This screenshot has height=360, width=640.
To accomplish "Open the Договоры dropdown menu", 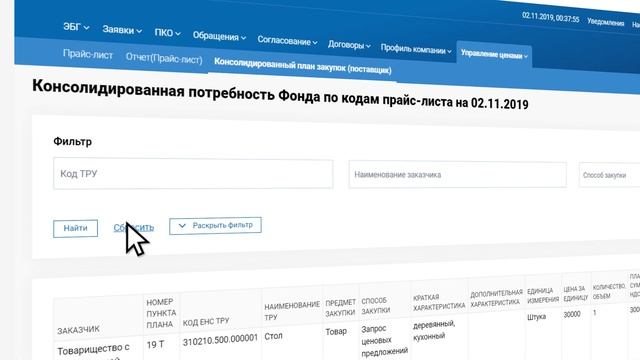I will [349, 44].
